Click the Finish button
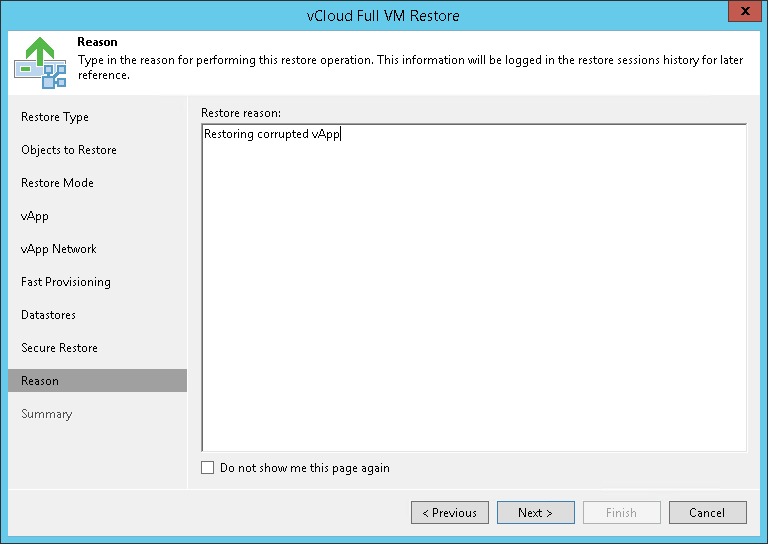 tap(621, 513)
